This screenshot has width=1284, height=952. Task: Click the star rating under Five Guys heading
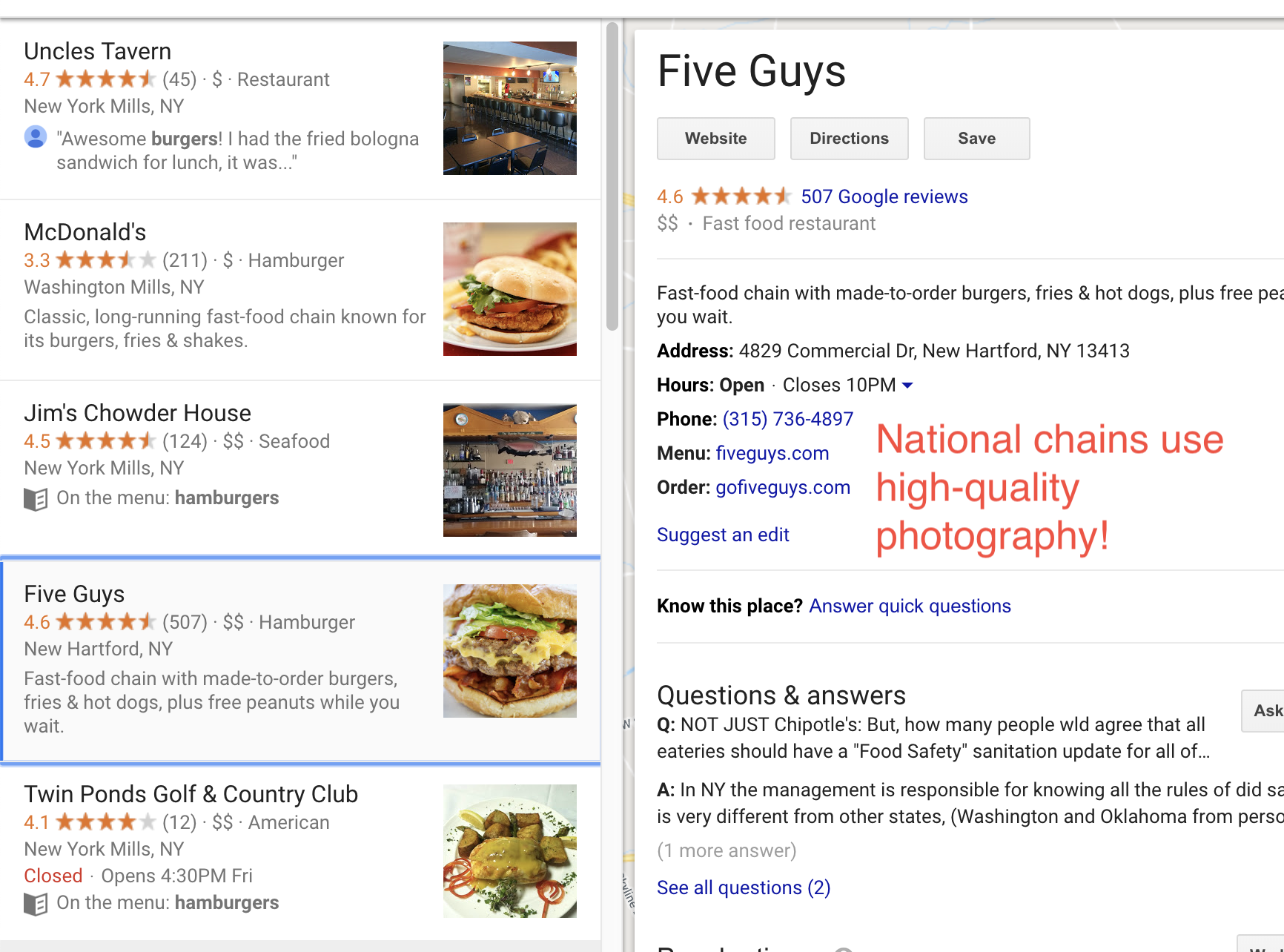(x=740, y=196)
